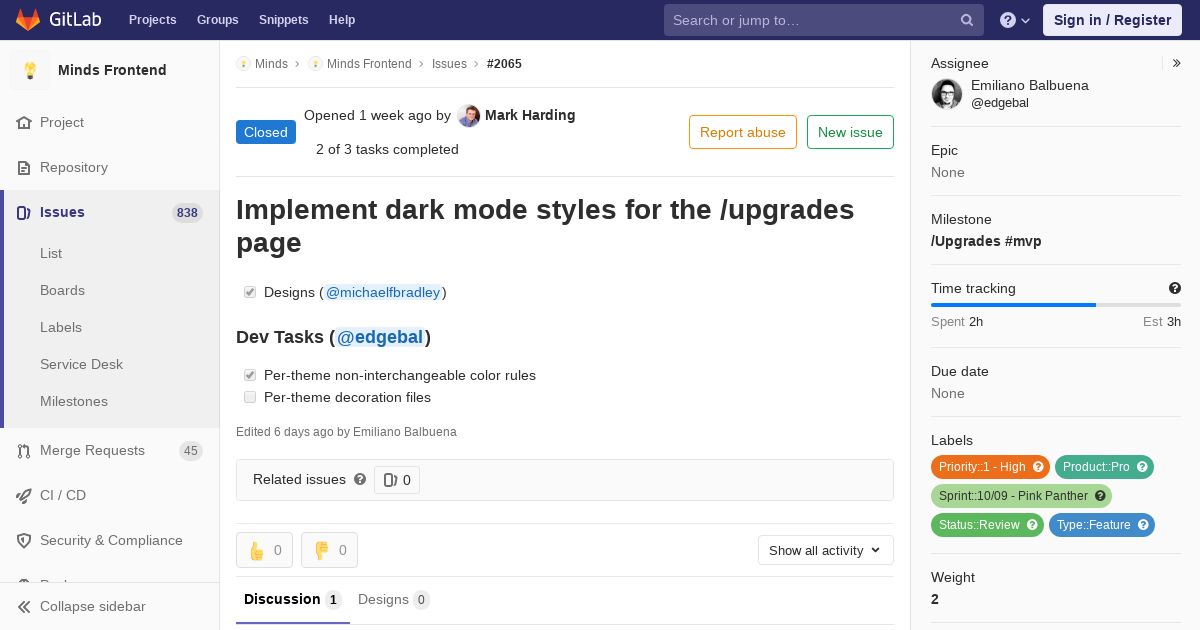Open issues List in sidebar
This screenshot has height=630, width=1200.
click(51, 253)
